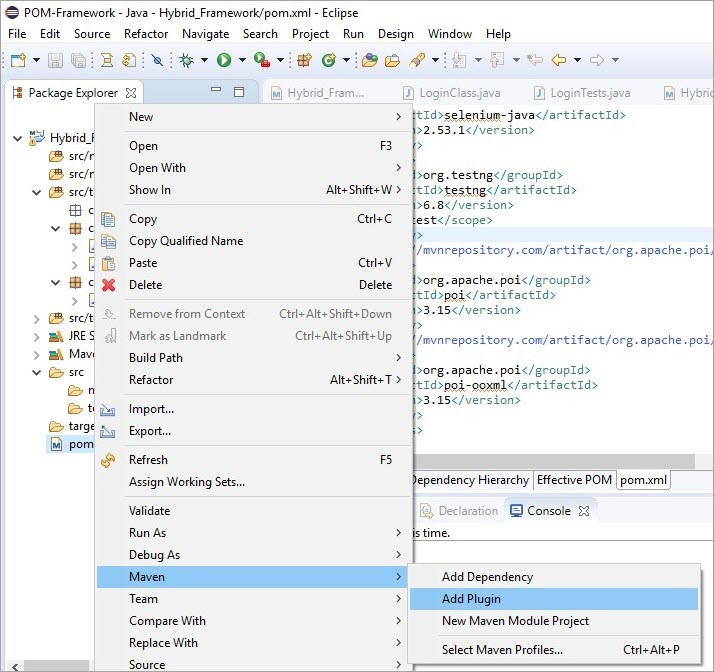Click the poi-ooxml artifactId text
The width and height of the screenshot is (714, 672).
coord(475,385)
